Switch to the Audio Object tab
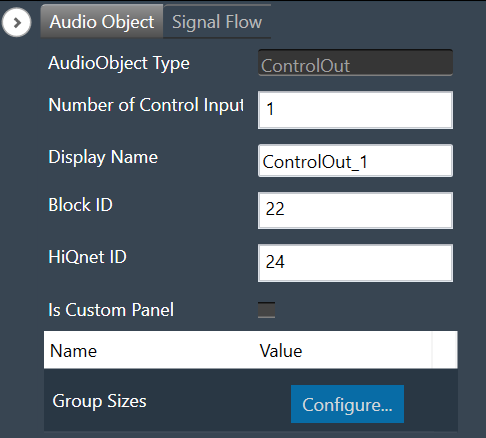This screenshot has width=486, height=438. coord(102,22)
